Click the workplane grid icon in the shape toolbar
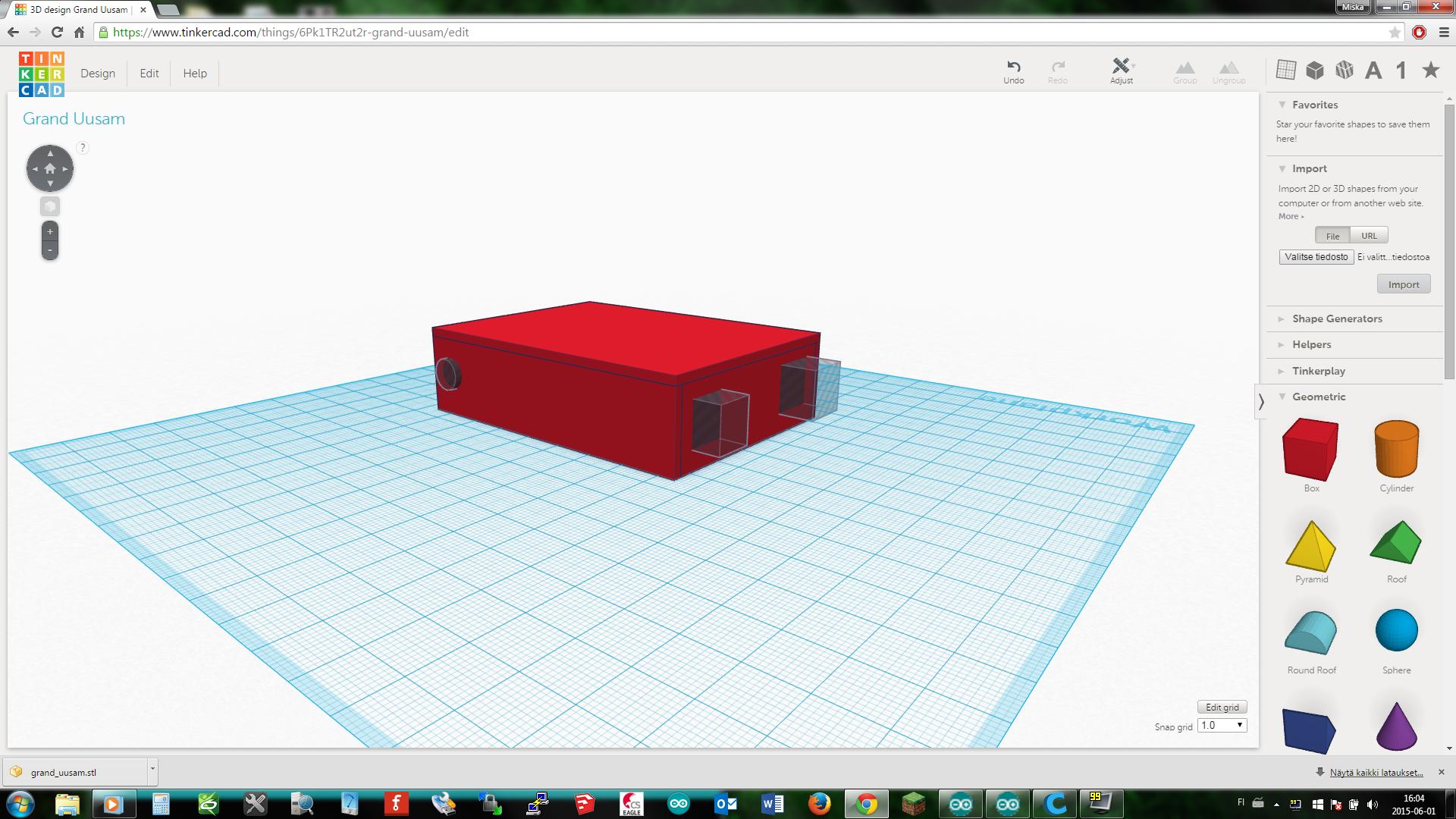 pos(1285,70)
